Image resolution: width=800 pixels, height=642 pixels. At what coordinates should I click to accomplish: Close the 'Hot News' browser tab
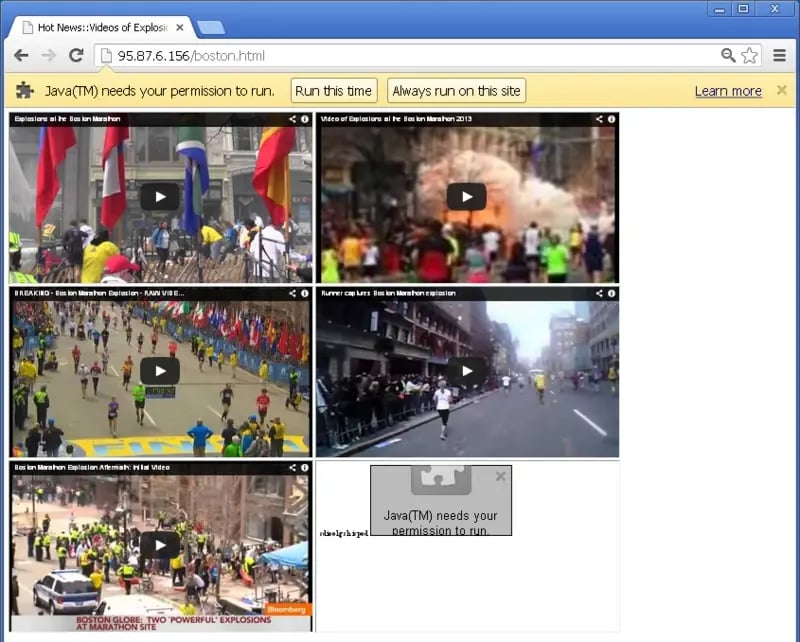[180, 27]
